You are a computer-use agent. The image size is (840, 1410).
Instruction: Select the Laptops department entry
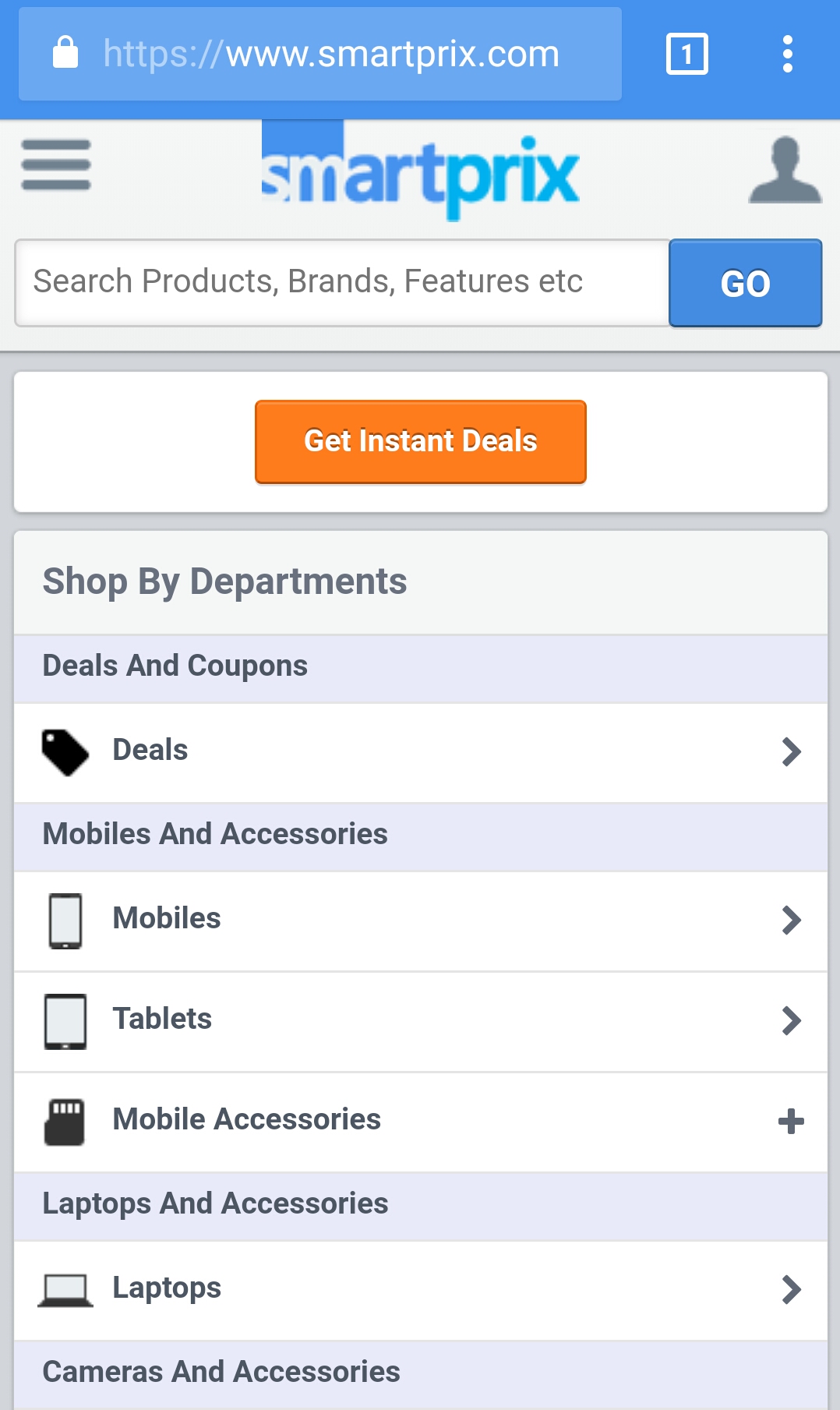(x=421, y=1291)
